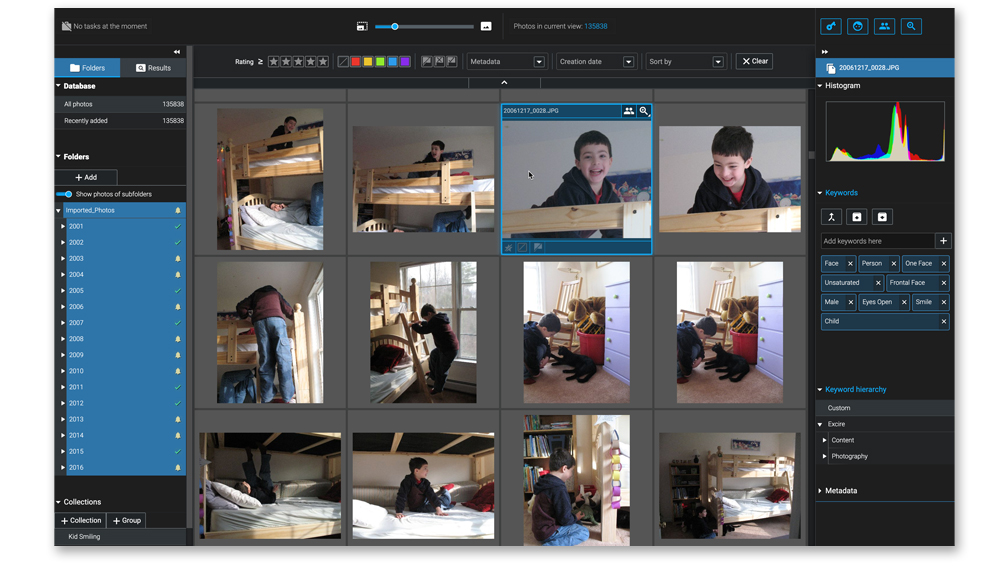Screen dimensions: 1008x567
Task: Click the photo grid vertical scrollbar
Action: [x=811, y=156]
